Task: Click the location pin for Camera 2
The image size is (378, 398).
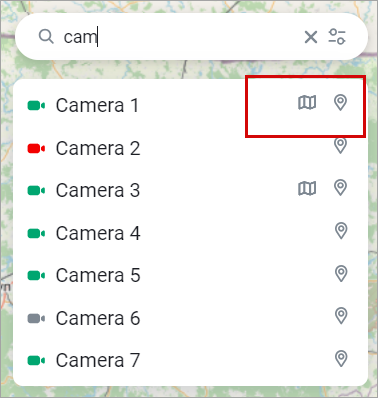Action: click(340, 146)
